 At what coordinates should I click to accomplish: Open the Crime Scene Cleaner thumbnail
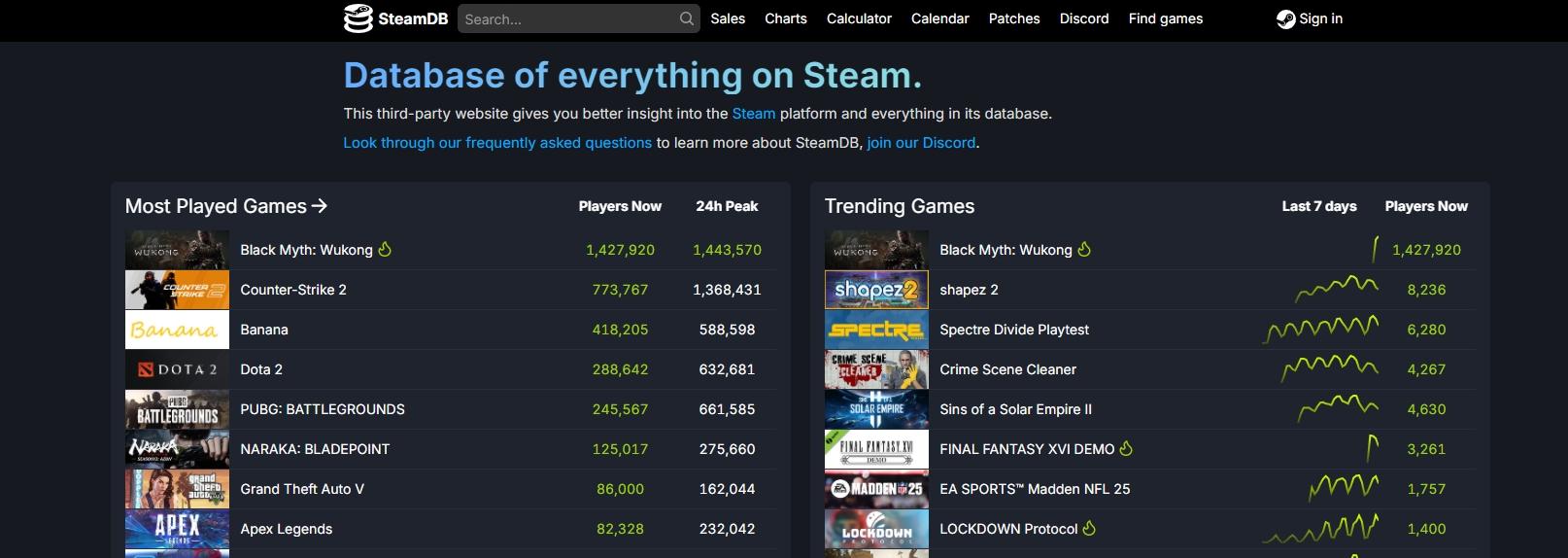coord(876,369)
